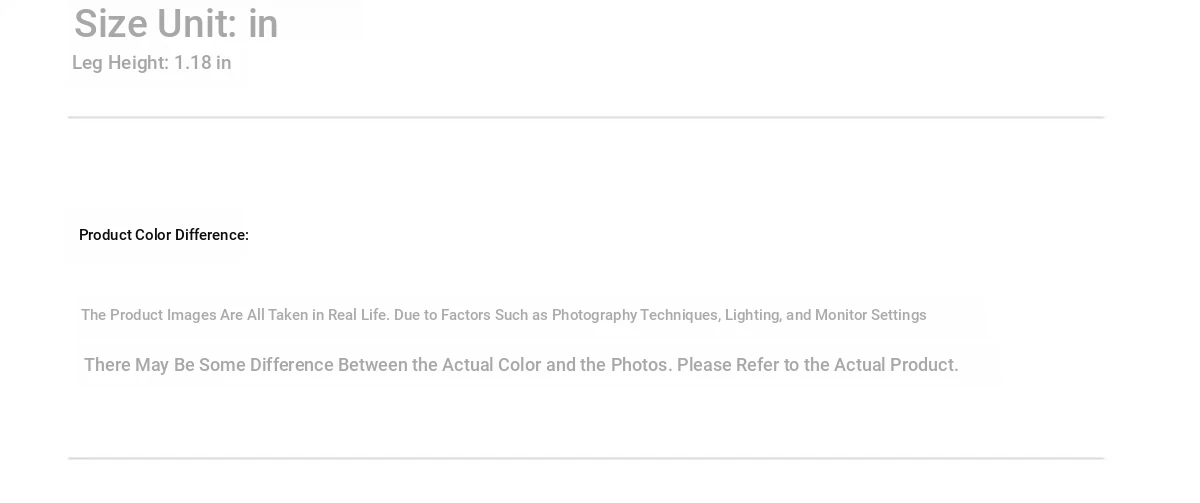Screen dimensions: 1200x503
Task: Click the "Leg Height: 1.18 in" text
Action: (151, 63)
